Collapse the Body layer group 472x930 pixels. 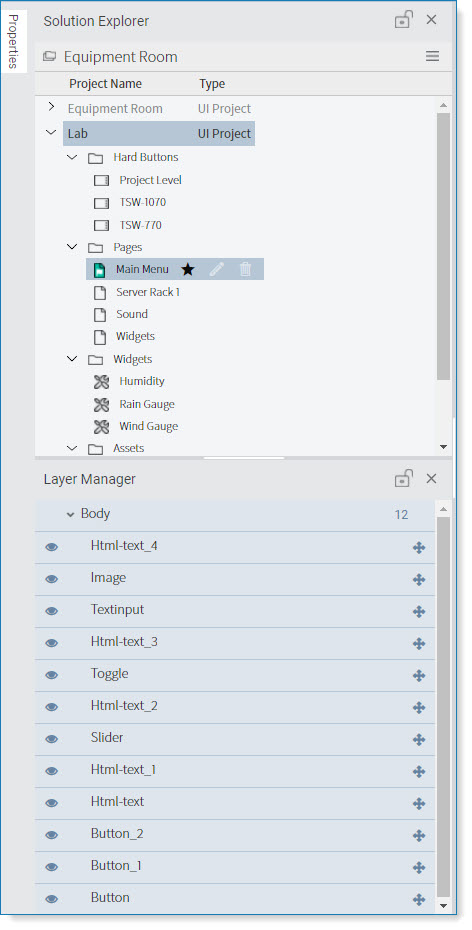71,514
